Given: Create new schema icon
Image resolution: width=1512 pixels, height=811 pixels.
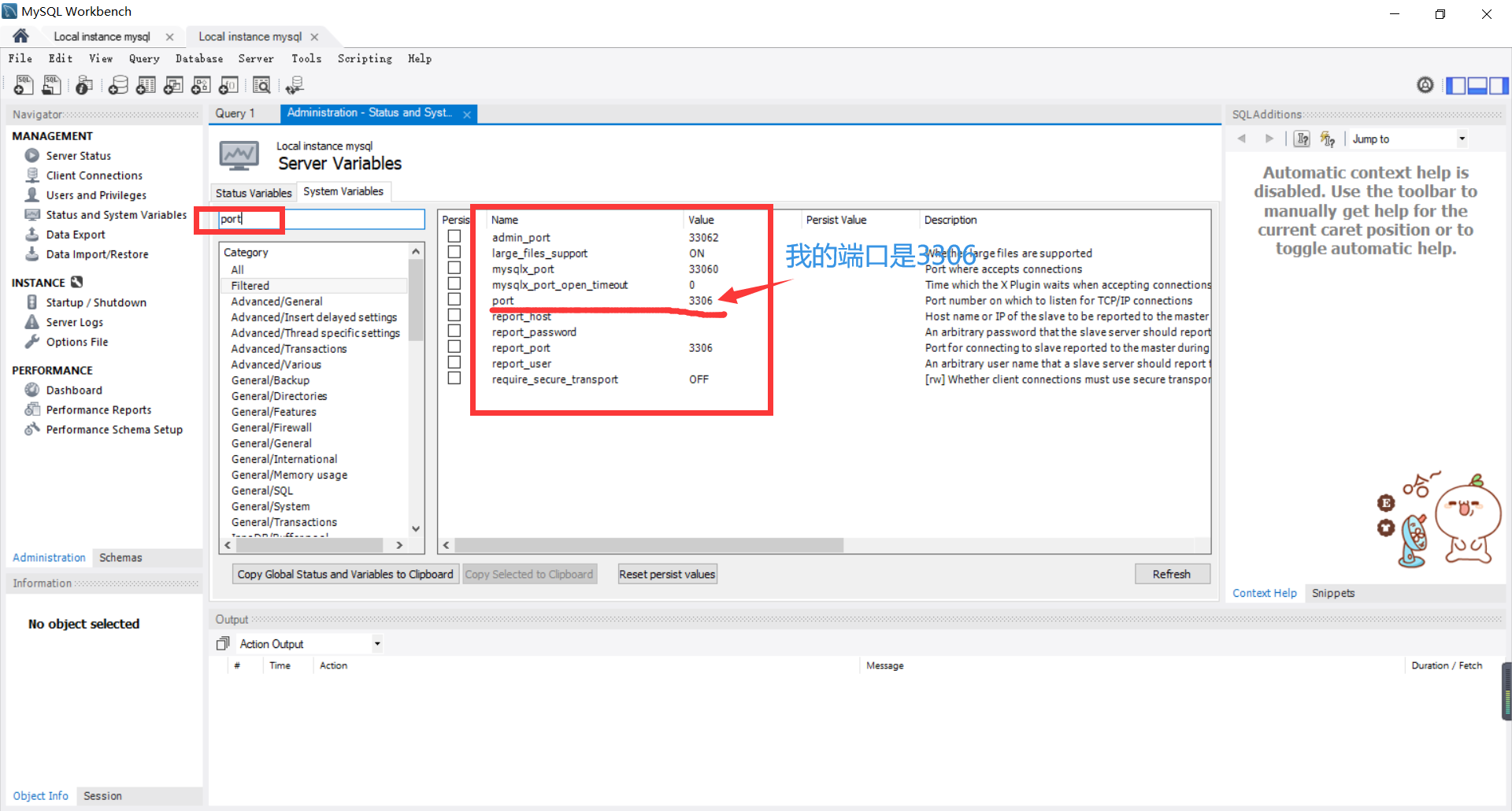Looking at the screenshot, I should (118, 85).
